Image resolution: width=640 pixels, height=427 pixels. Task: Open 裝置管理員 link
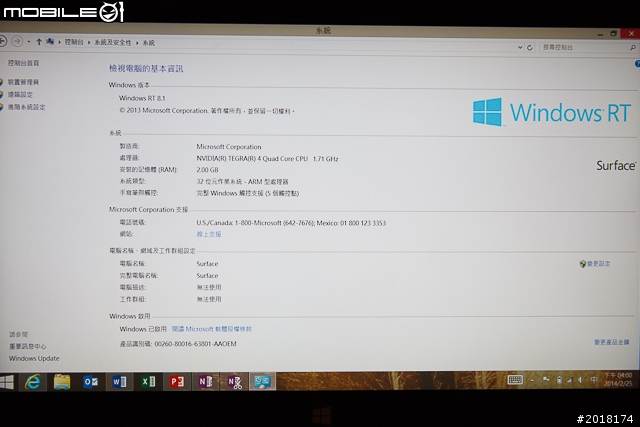coord(23,82)
